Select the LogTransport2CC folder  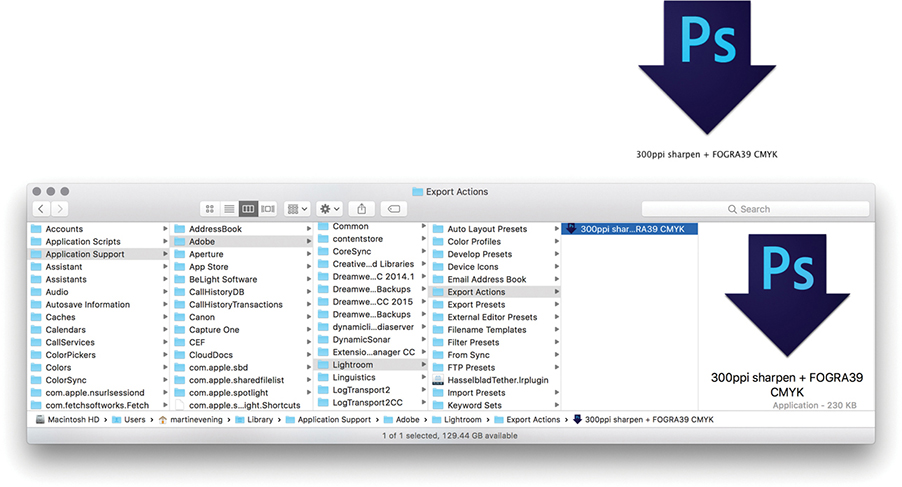pos(371,402)
